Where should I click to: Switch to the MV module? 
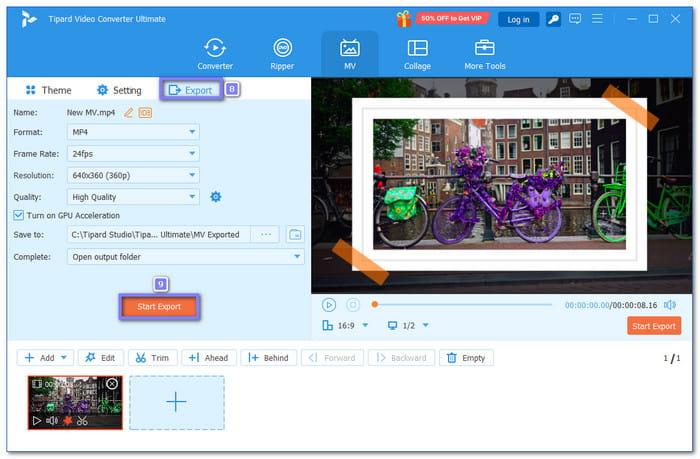click(350, 54)
